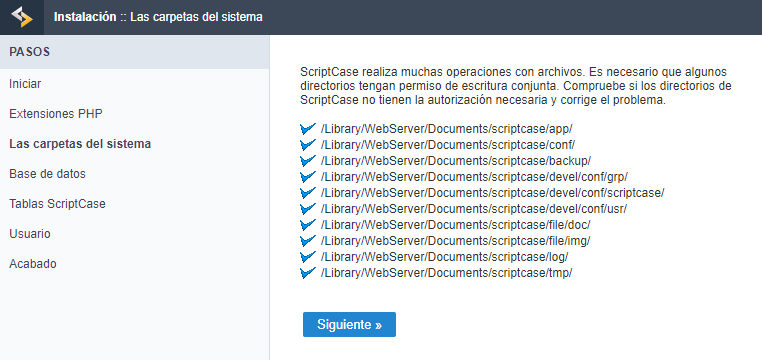Click the checkmark icon beside file/doc/
The width and height of the screenshot is (762, 360).
pos(308,225)
